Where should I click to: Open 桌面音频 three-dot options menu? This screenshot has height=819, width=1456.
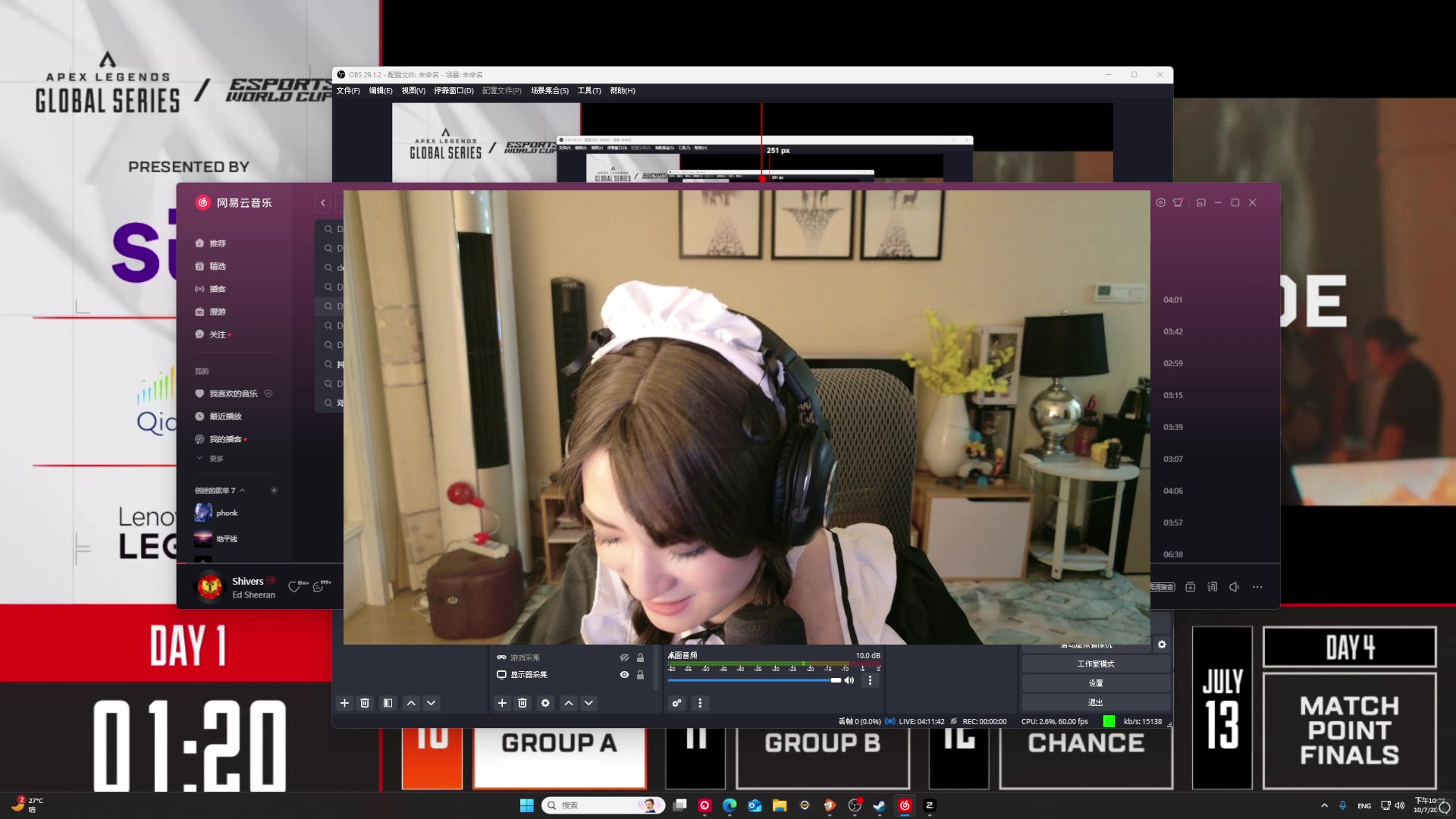coord(870,680)
